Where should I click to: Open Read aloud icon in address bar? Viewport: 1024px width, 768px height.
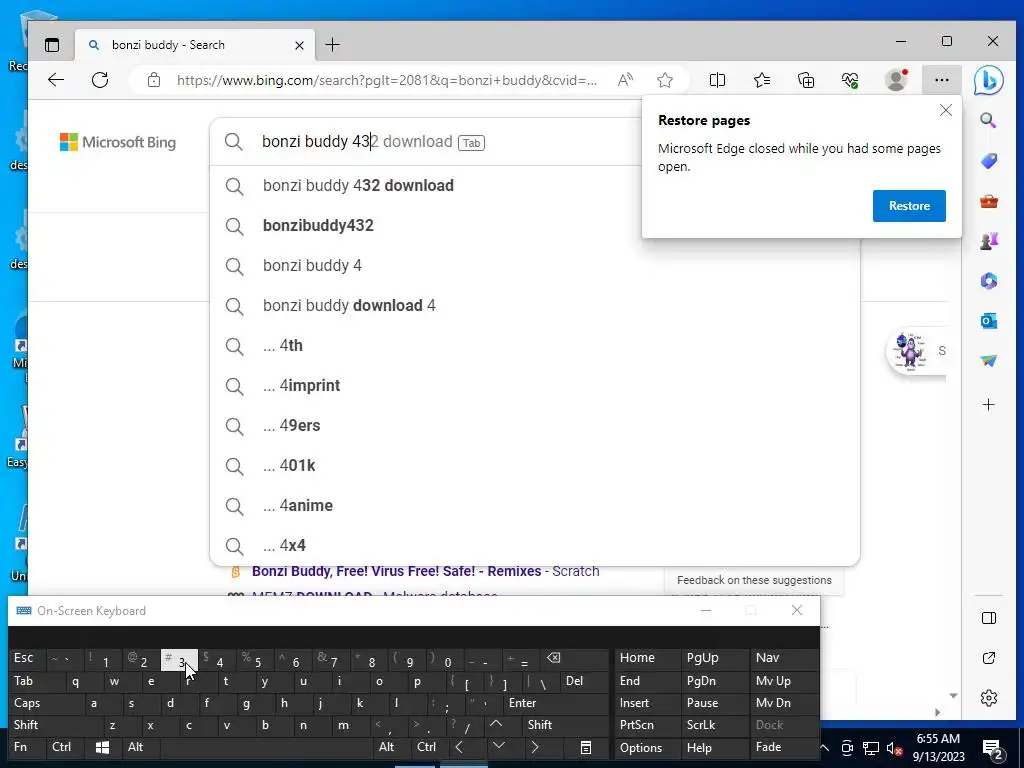point(625,80)
